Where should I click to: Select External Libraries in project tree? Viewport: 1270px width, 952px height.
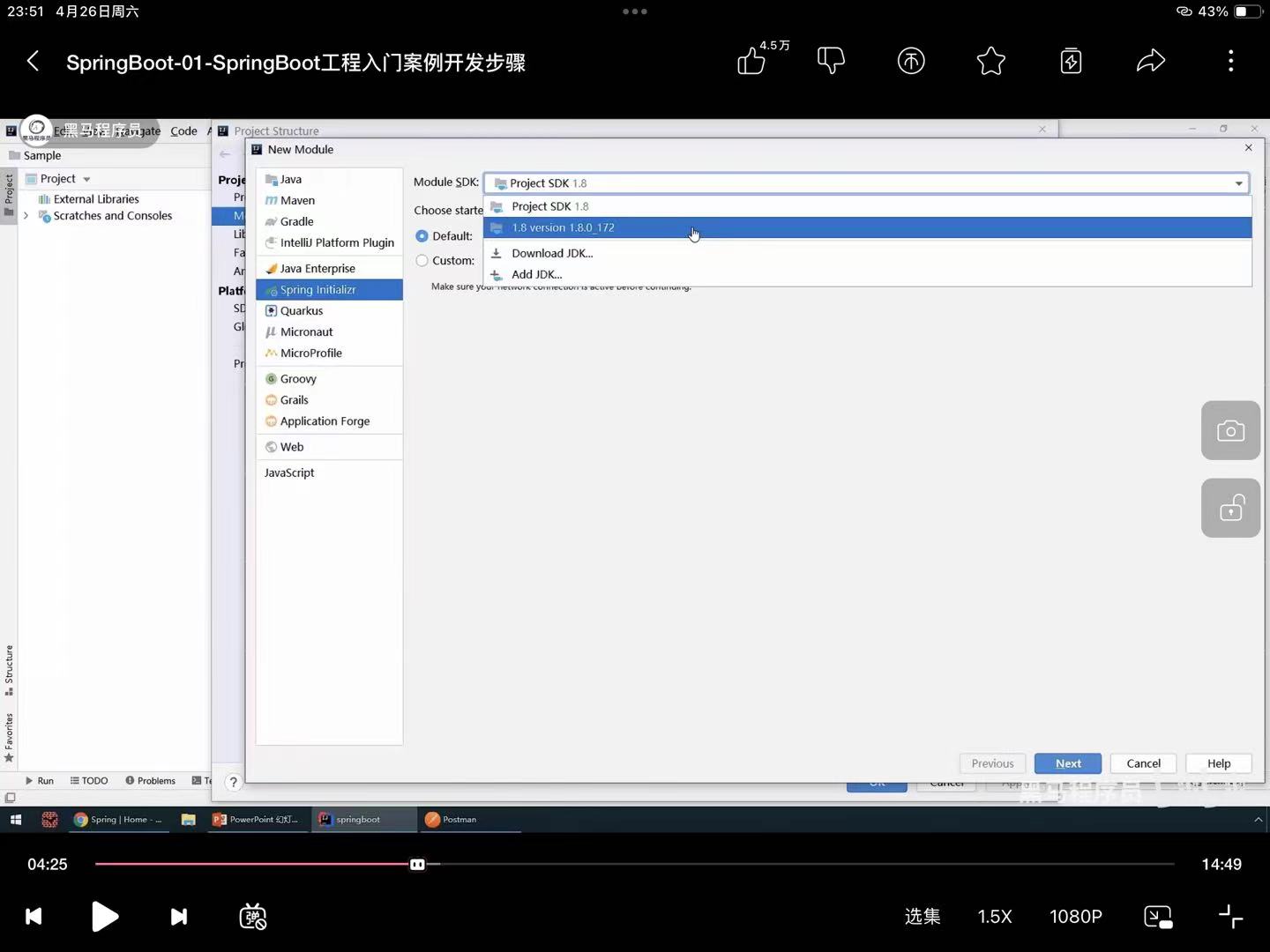click(96, 199)
